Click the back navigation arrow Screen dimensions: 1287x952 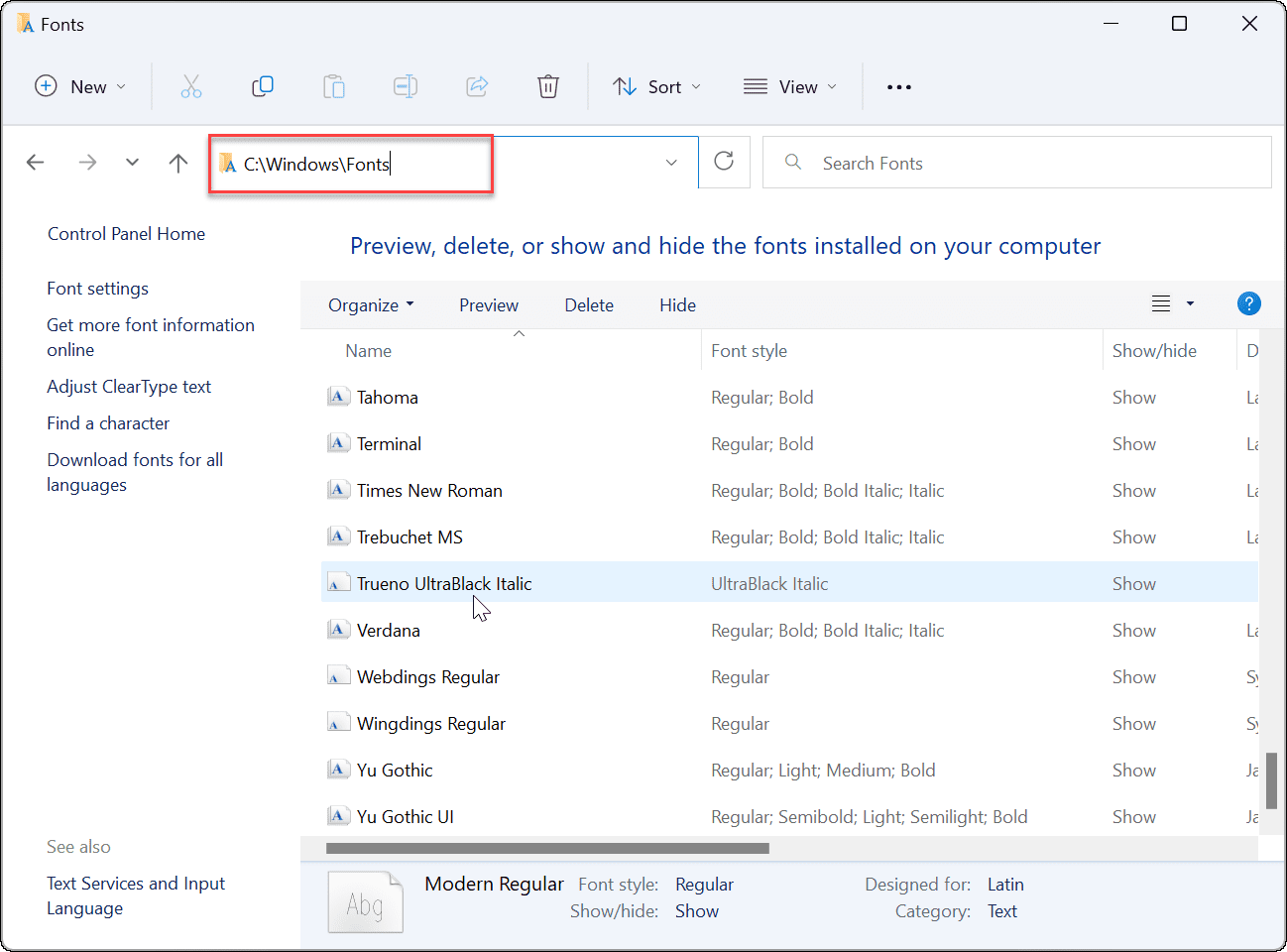(x=36, y=162)
